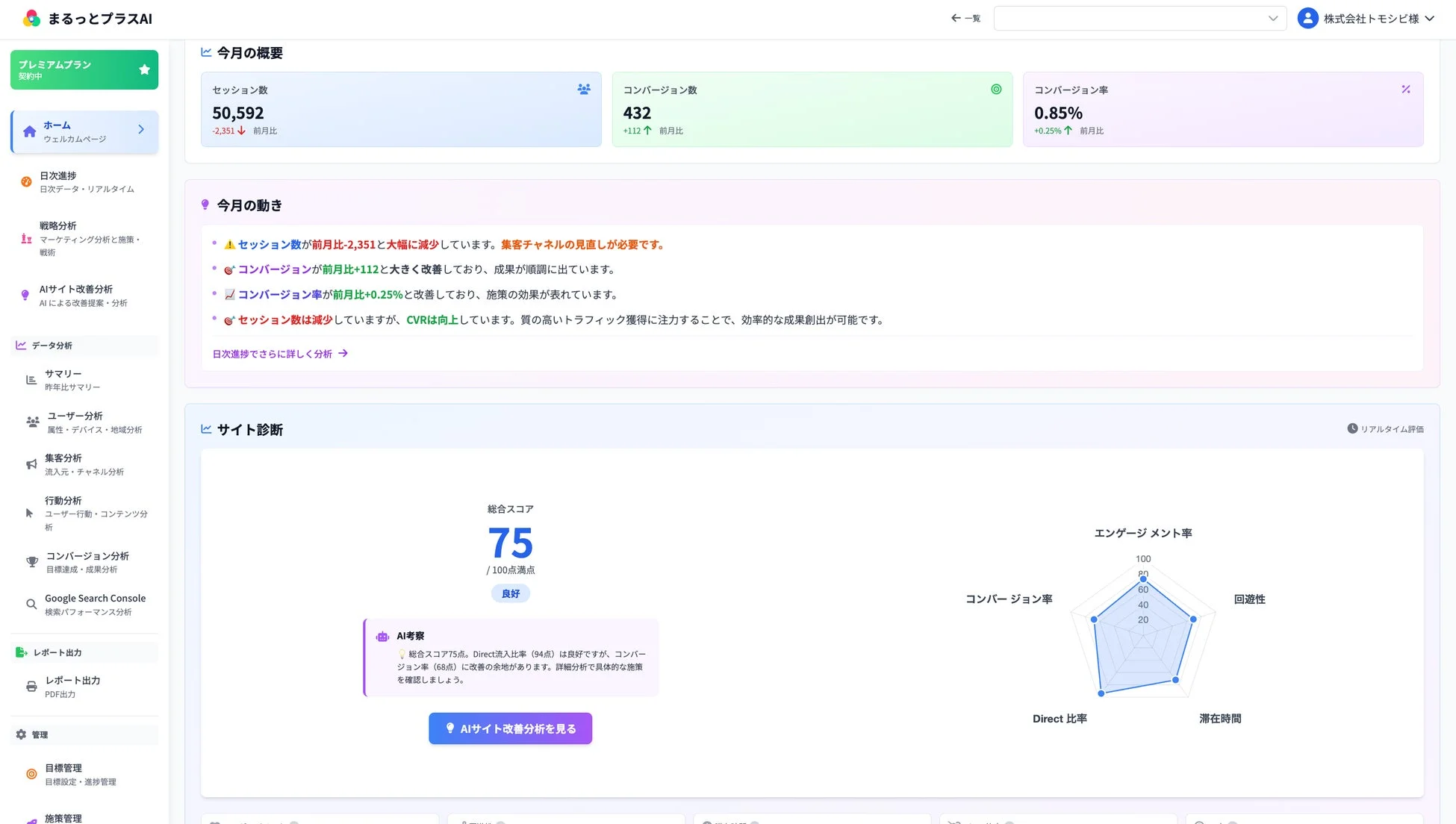Select the AIサイト改善分析 AI icon
Screen dimensions: 1456x824
[25, 295]
